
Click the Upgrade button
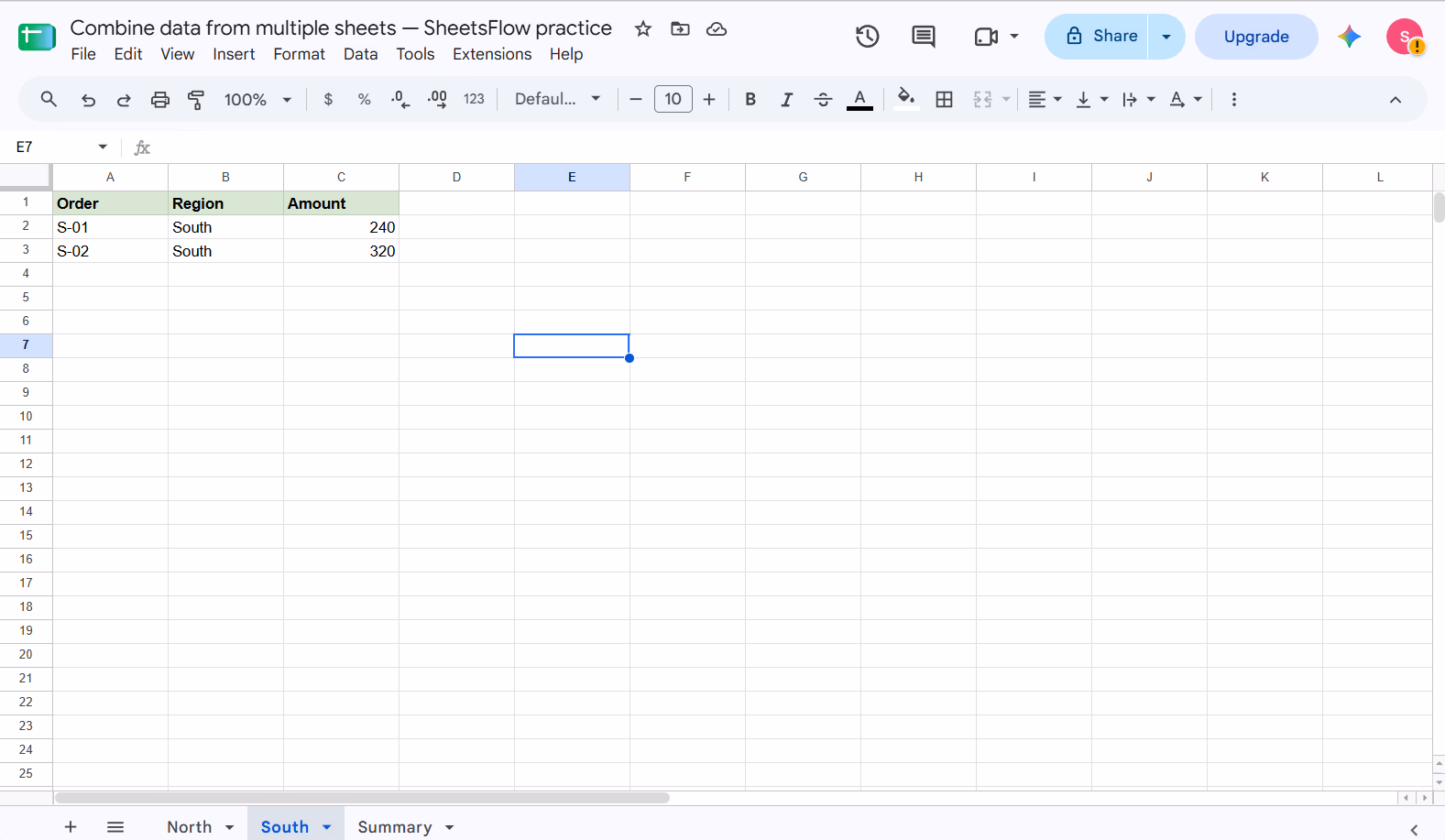[x=1256, y=37]
